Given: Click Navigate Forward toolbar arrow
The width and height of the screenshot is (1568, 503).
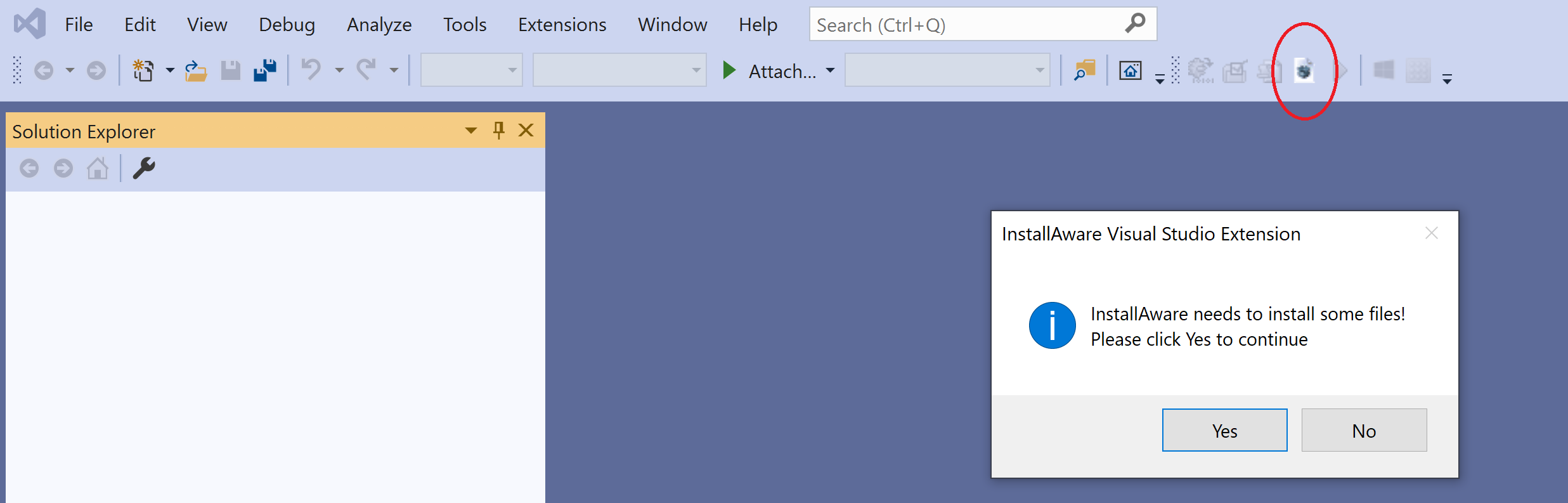Looking at the screenshot, I should coord(96,70).
